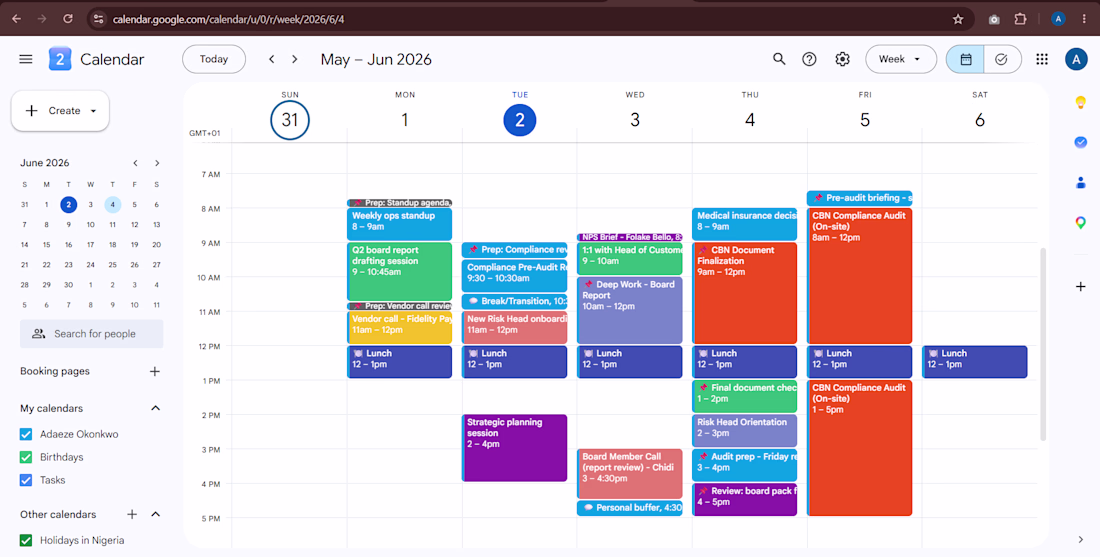Open the main menu hamburger icon

tap(26, 60)
